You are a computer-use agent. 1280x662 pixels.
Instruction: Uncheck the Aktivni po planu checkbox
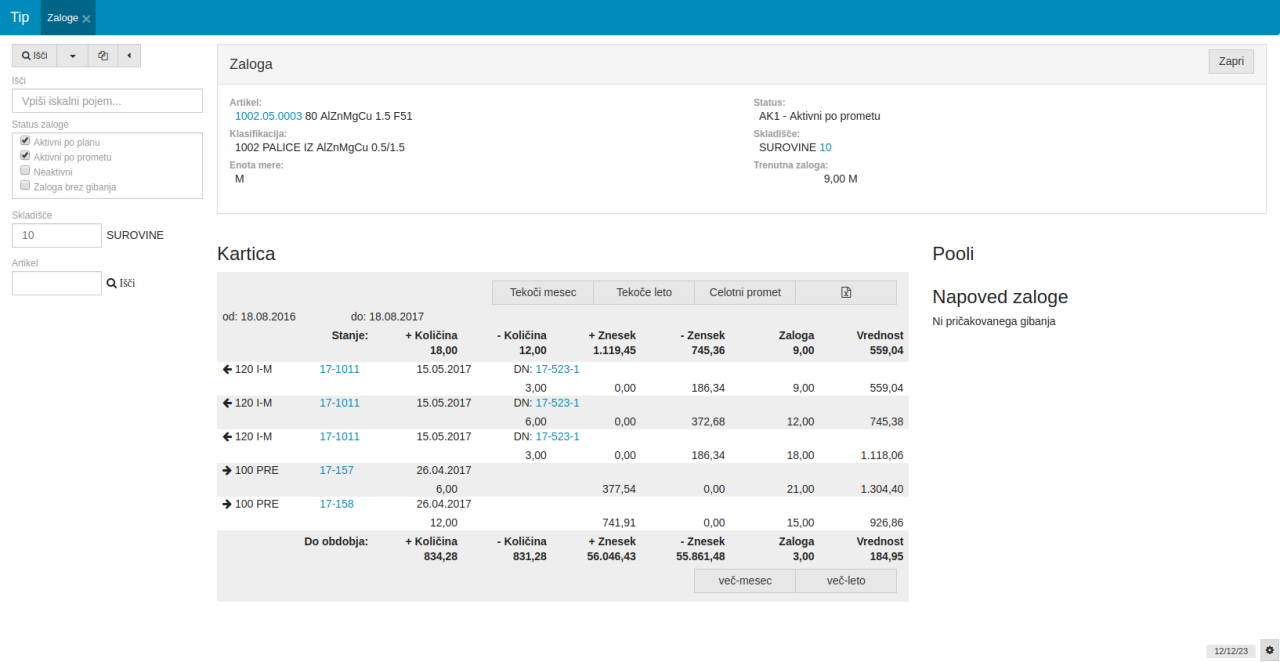26,141
